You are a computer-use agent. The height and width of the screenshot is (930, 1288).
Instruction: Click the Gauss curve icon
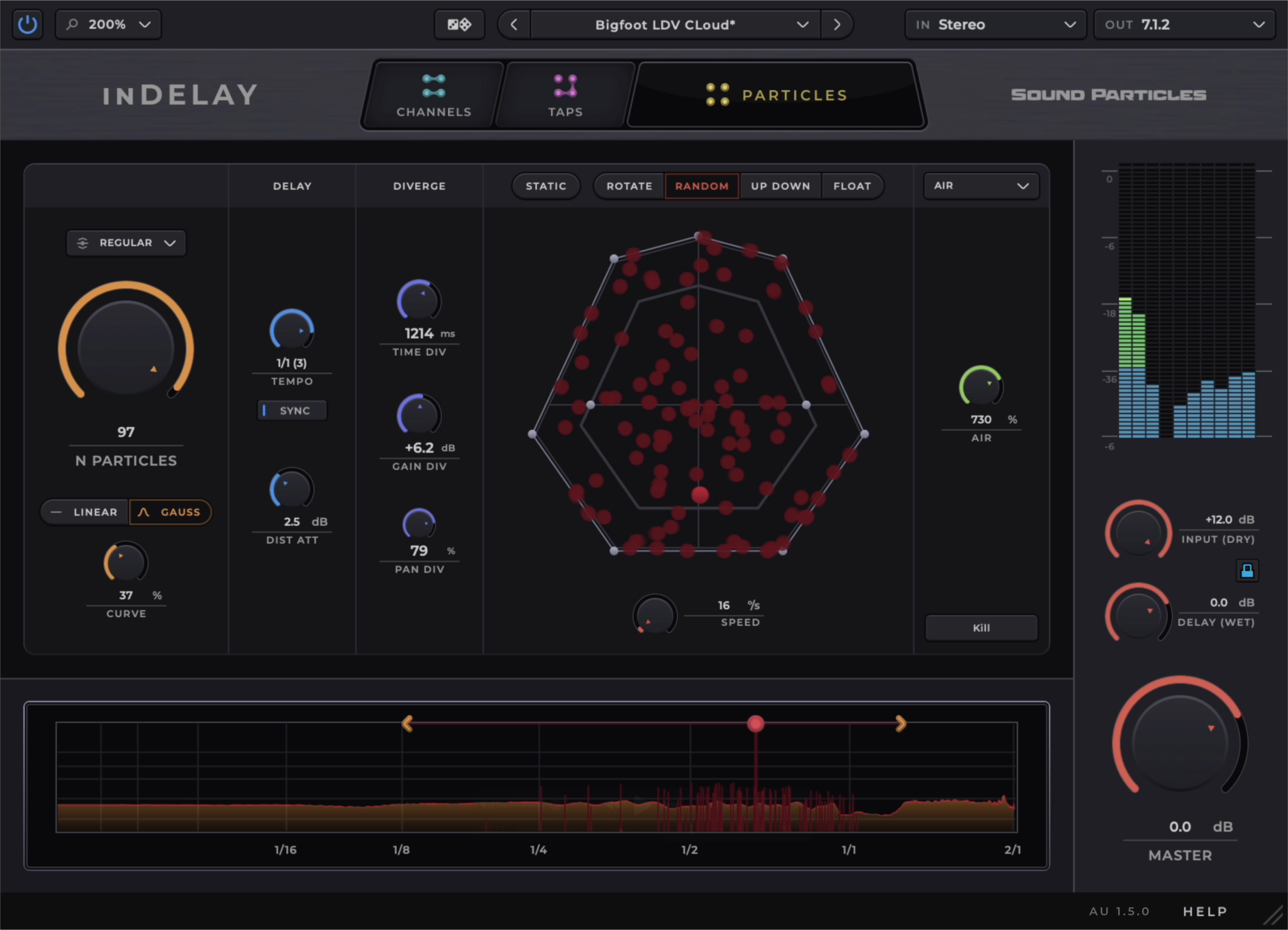(144, 512)
